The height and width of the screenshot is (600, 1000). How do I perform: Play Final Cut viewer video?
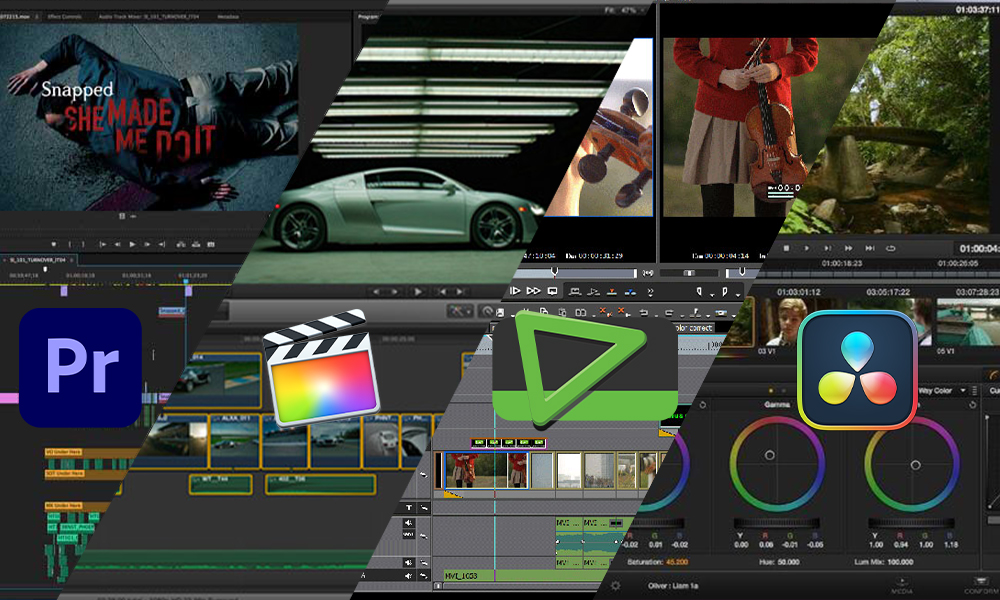pyautogui.click(x=418, y=292)
